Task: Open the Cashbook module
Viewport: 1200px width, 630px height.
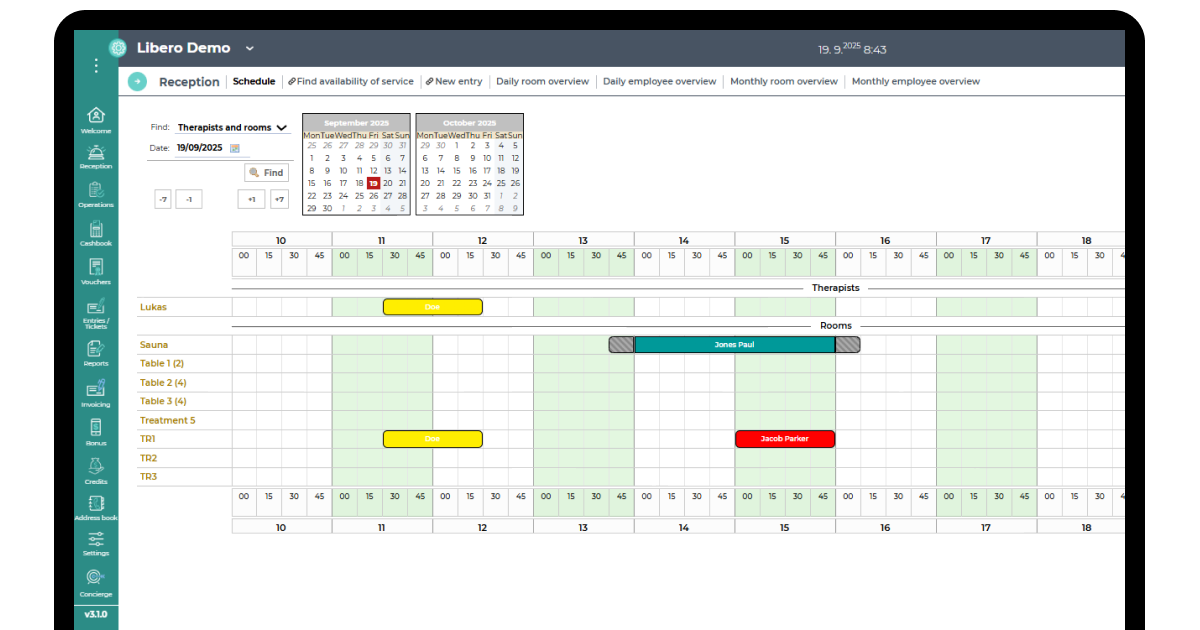Action: (x=96, y=233)
